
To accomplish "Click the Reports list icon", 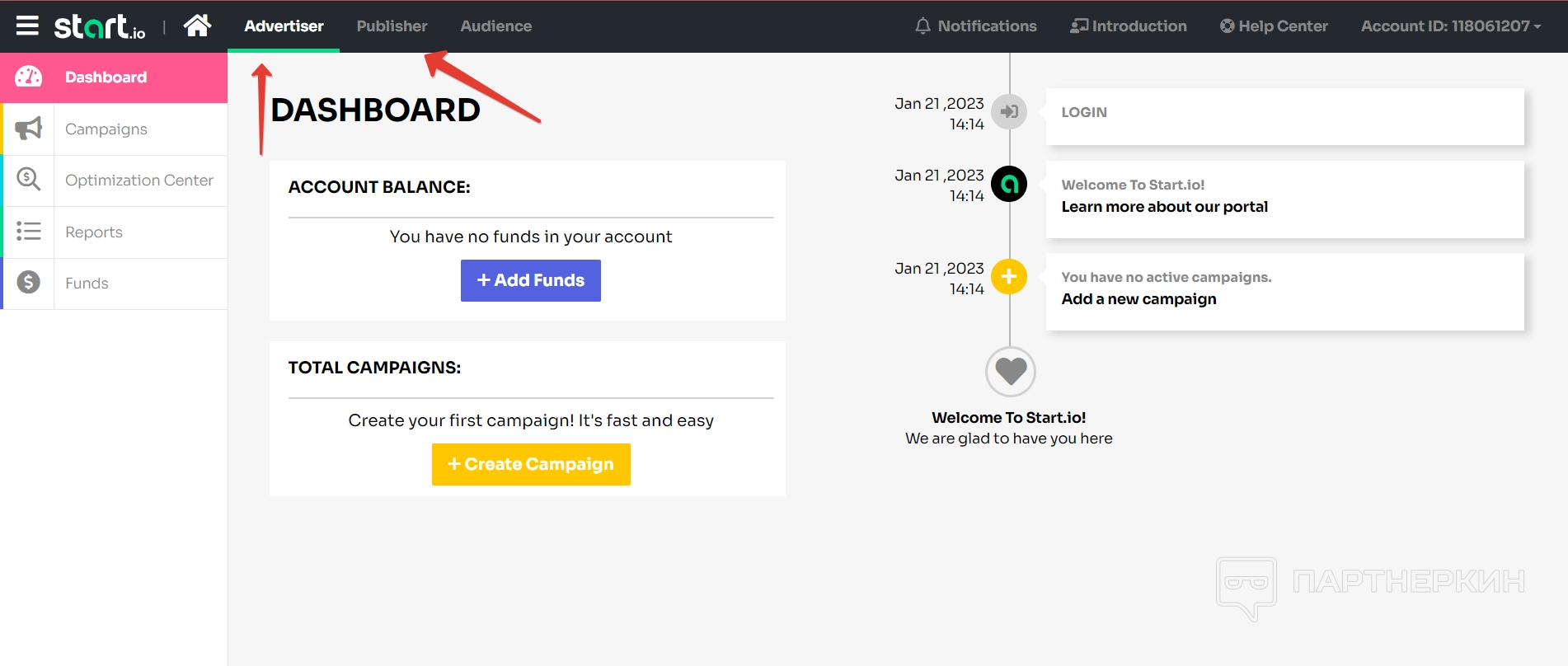I will point(28,232).
